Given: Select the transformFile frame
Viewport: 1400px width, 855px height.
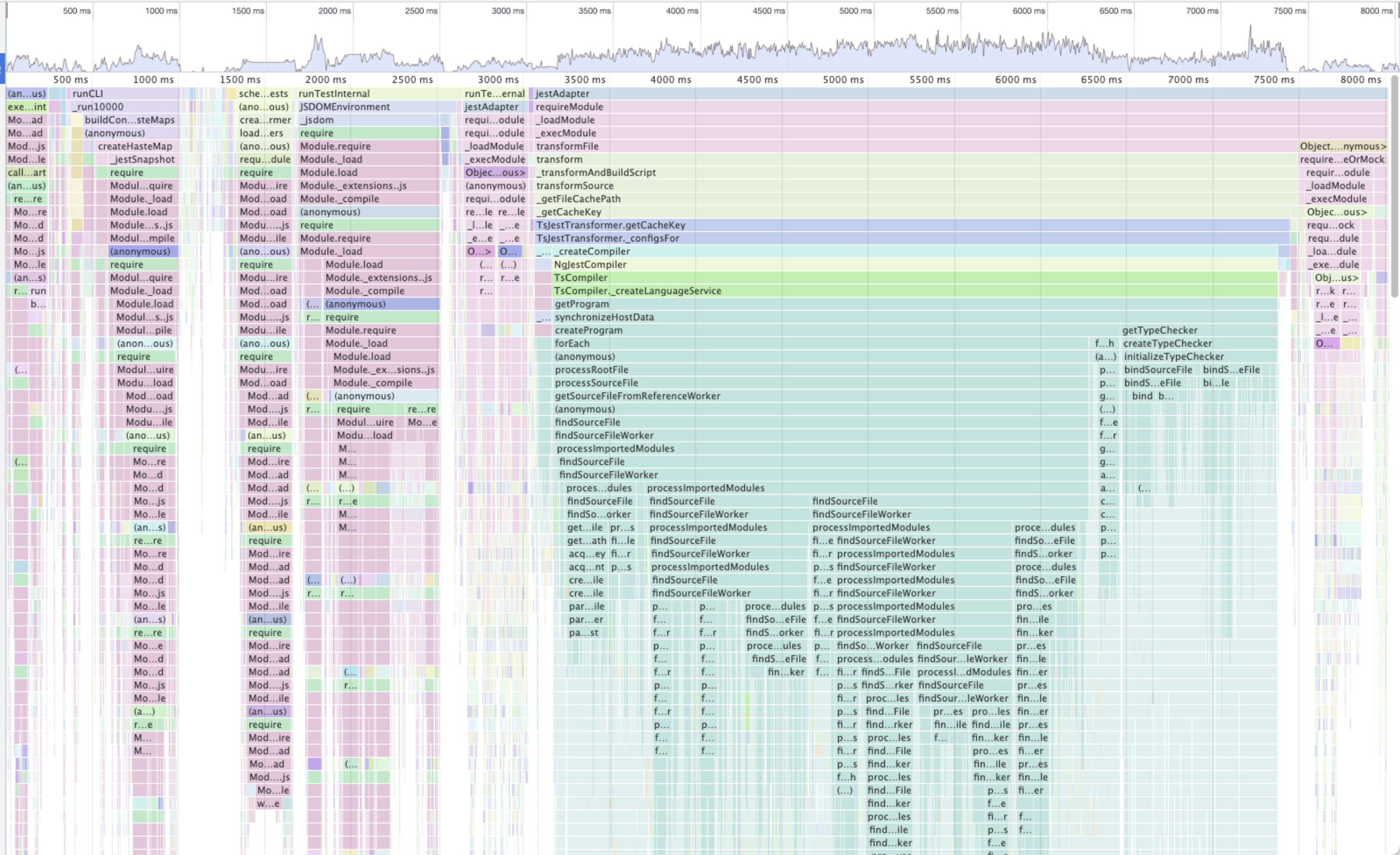Looking at the screenshot, I should pyautogui.click(x=916, y=146).
